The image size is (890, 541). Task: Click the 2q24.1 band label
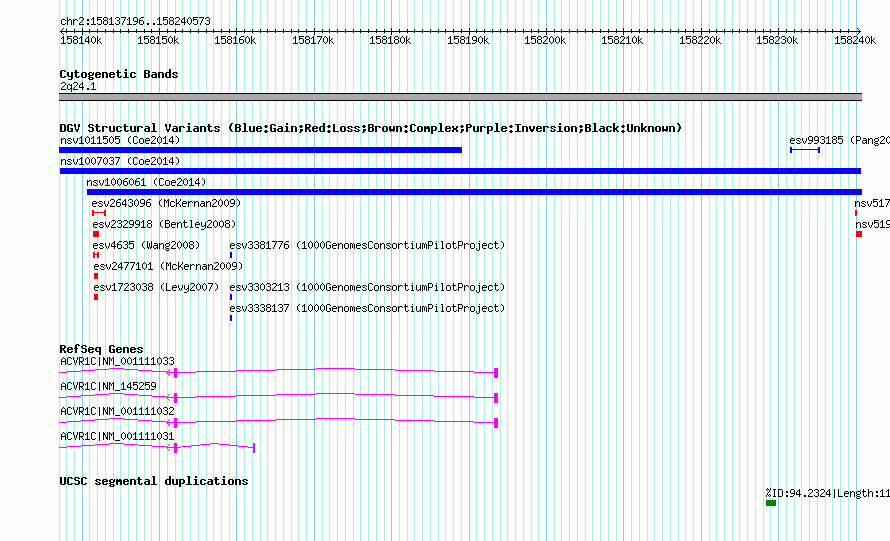pos(78,86)
